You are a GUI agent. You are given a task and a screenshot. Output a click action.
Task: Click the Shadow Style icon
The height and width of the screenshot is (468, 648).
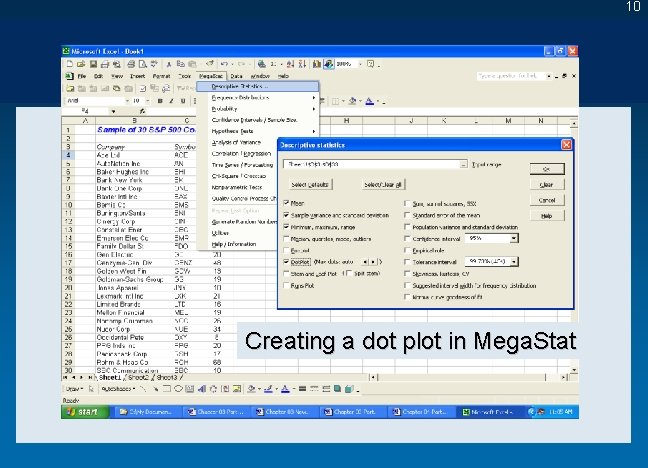pyautogui.click(x=338, y=389)
